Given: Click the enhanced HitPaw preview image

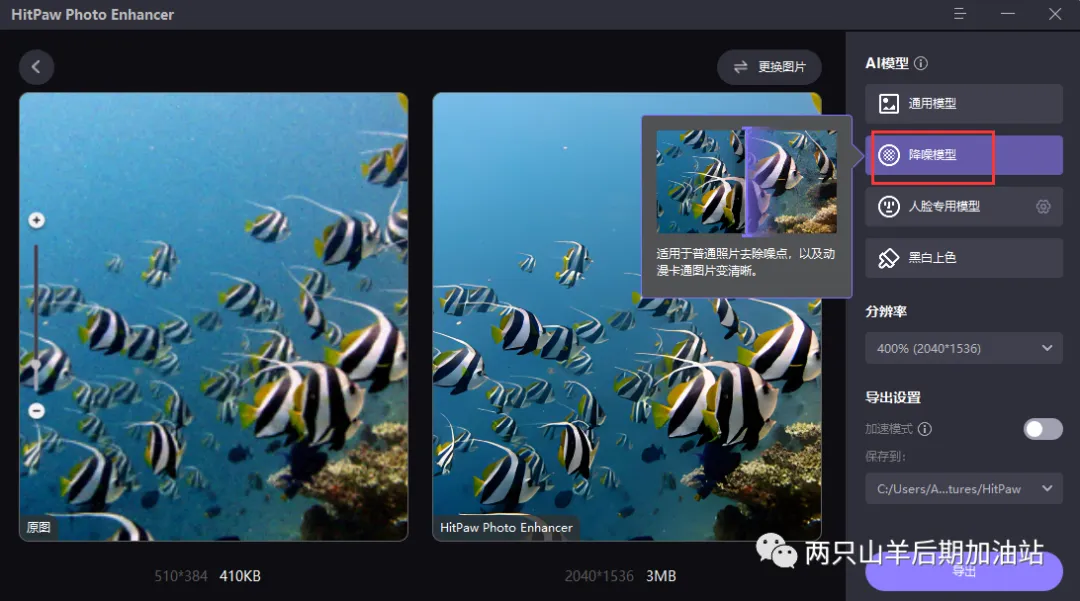Looking at the screenshot, I should point(627,317).
